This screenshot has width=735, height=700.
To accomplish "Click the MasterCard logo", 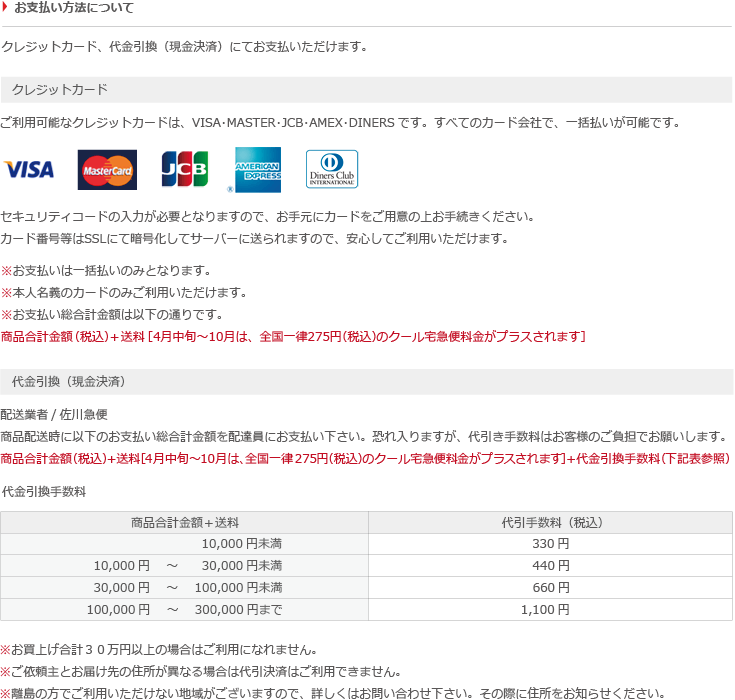I will coord(107,170).
